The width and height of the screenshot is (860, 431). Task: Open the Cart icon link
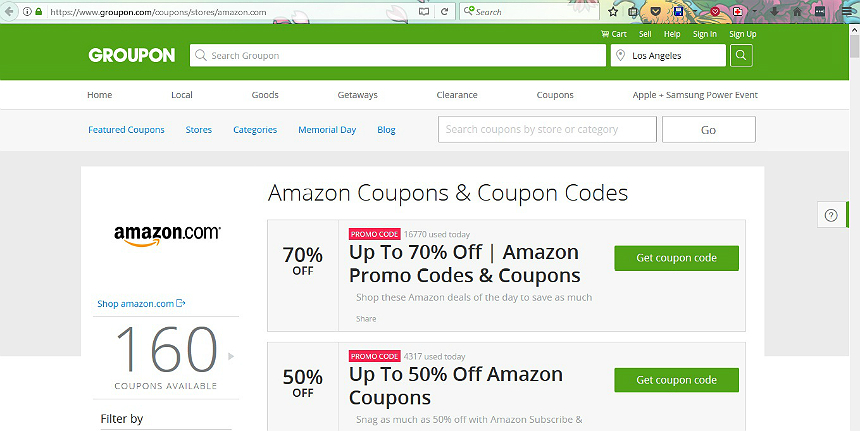(614, 34)
